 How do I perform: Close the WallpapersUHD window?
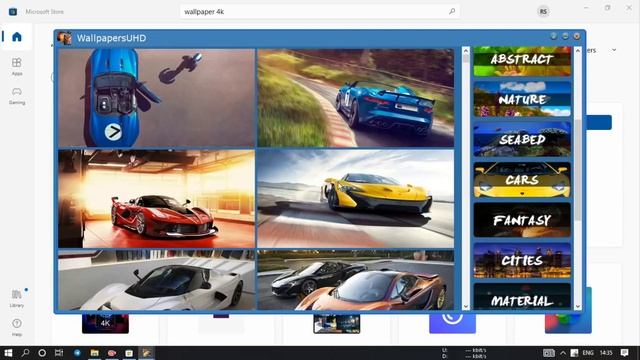tap(577, 36)
